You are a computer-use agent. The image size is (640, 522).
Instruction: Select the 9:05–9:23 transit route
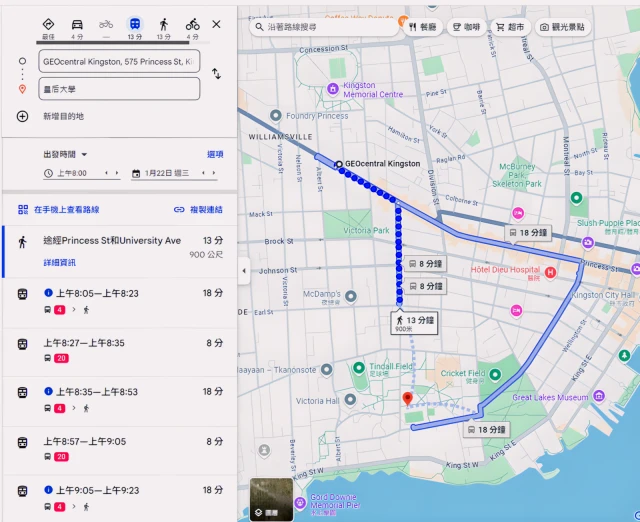tap(120, 499)
